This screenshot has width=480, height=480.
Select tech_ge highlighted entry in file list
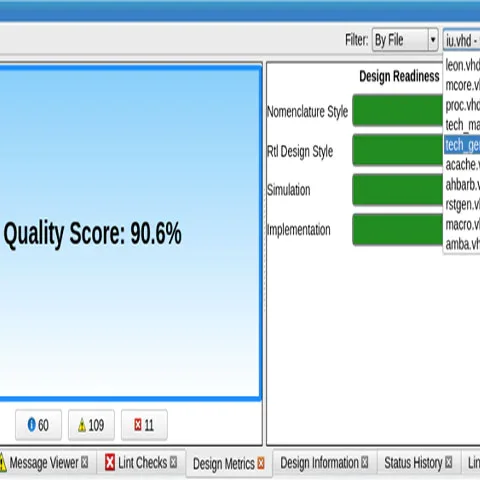tap(462, 145)
